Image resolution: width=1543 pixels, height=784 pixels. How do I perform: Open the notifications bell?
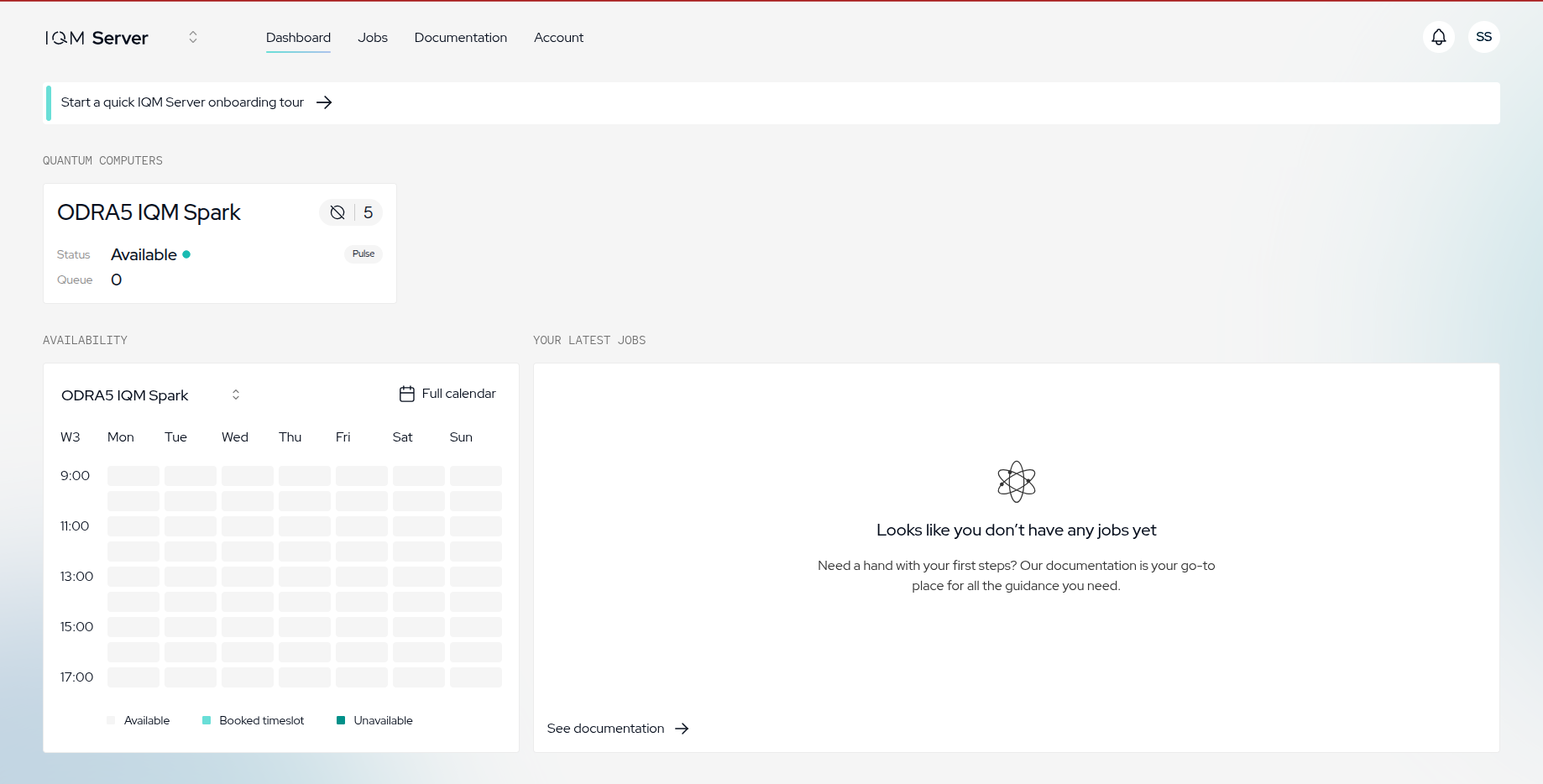coord(1439,37)
